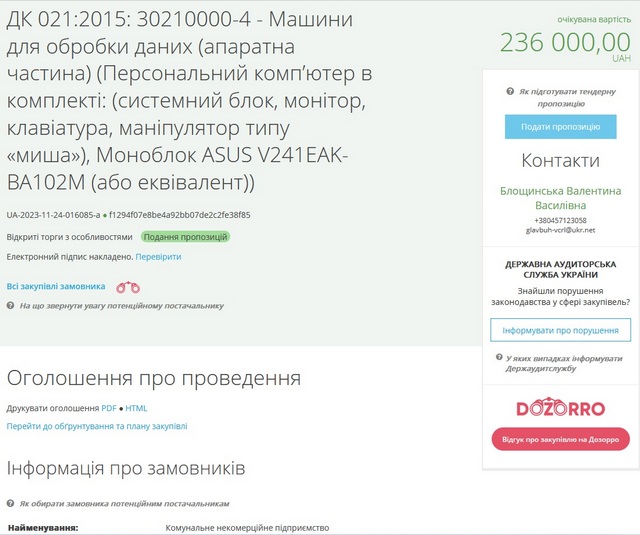The height and width of the screenshot is (535, 640).
Task: Open Як підготувати тендерну пропозицію hint
Action: [567, 98]
